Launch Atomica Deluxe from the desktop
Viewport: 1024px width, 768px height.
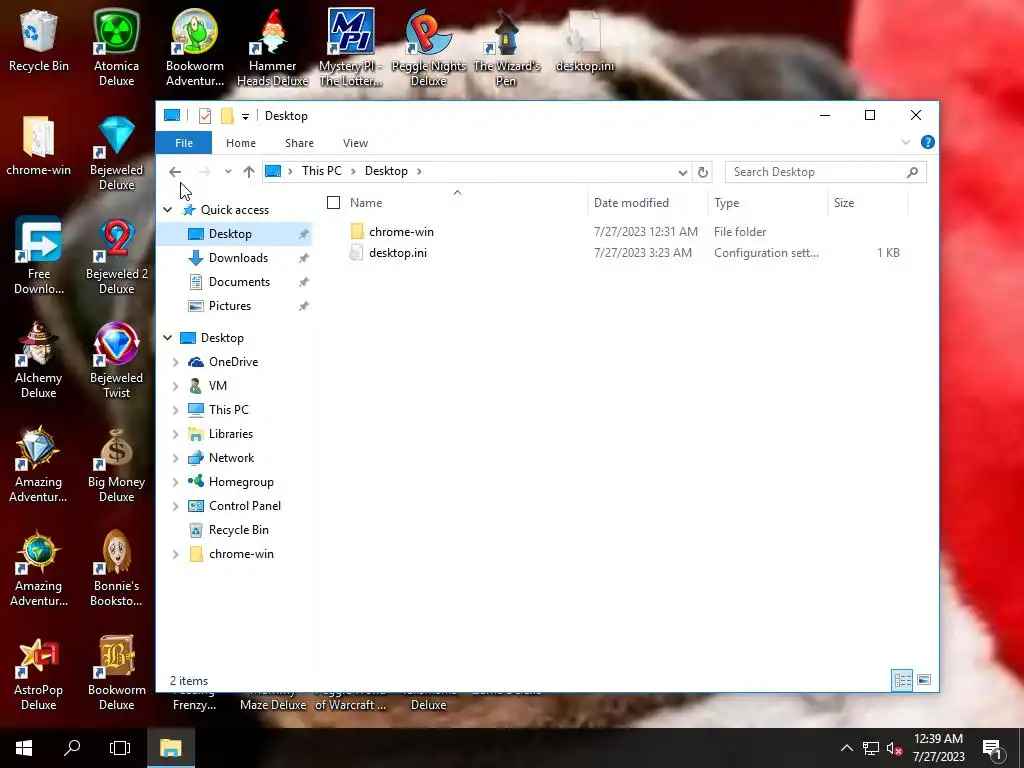(x=116, y=48)
